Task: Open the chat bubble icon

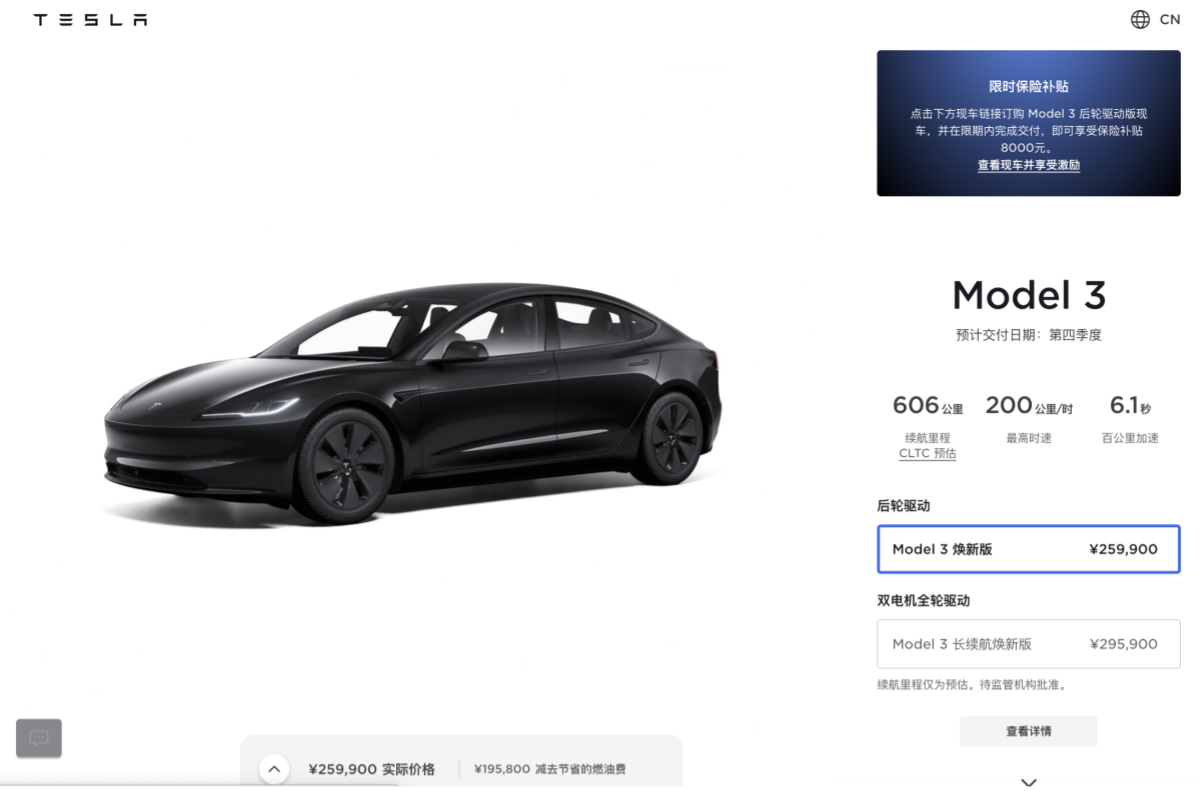Action: point(39,738)
